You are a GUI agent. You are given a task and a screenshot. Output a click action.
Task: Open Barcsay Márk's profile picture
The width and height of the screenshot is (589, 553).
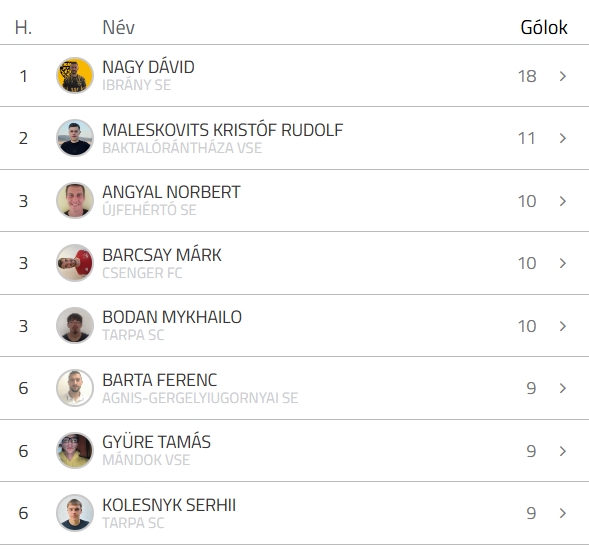[75, 263]
